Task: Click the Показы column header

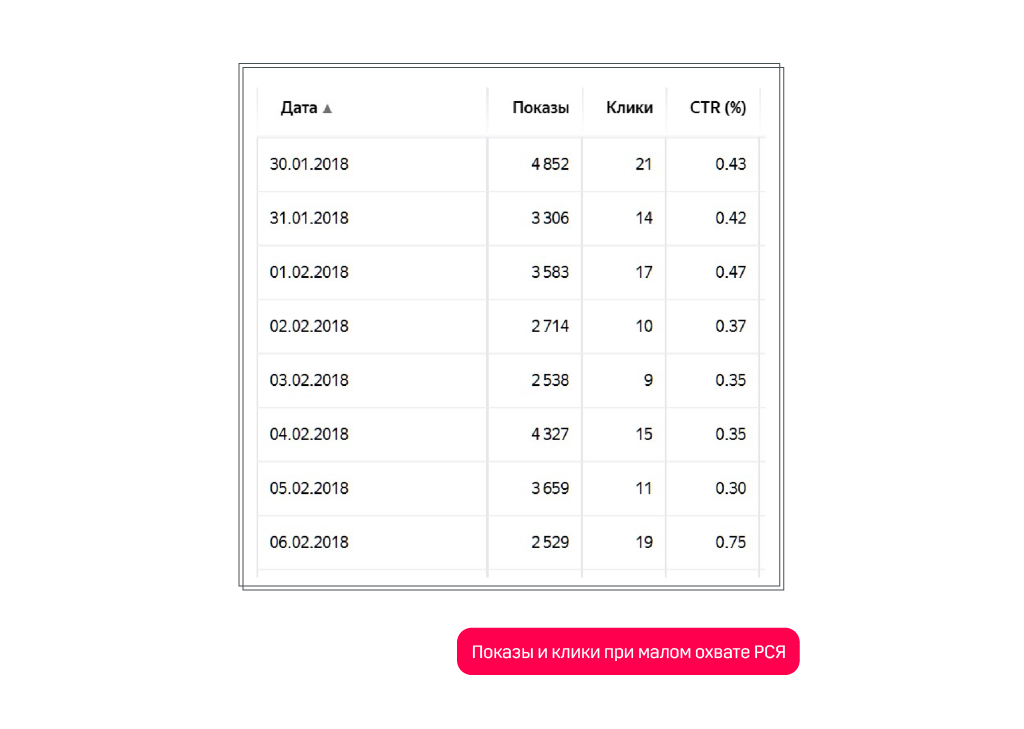Action: [540, 108]
